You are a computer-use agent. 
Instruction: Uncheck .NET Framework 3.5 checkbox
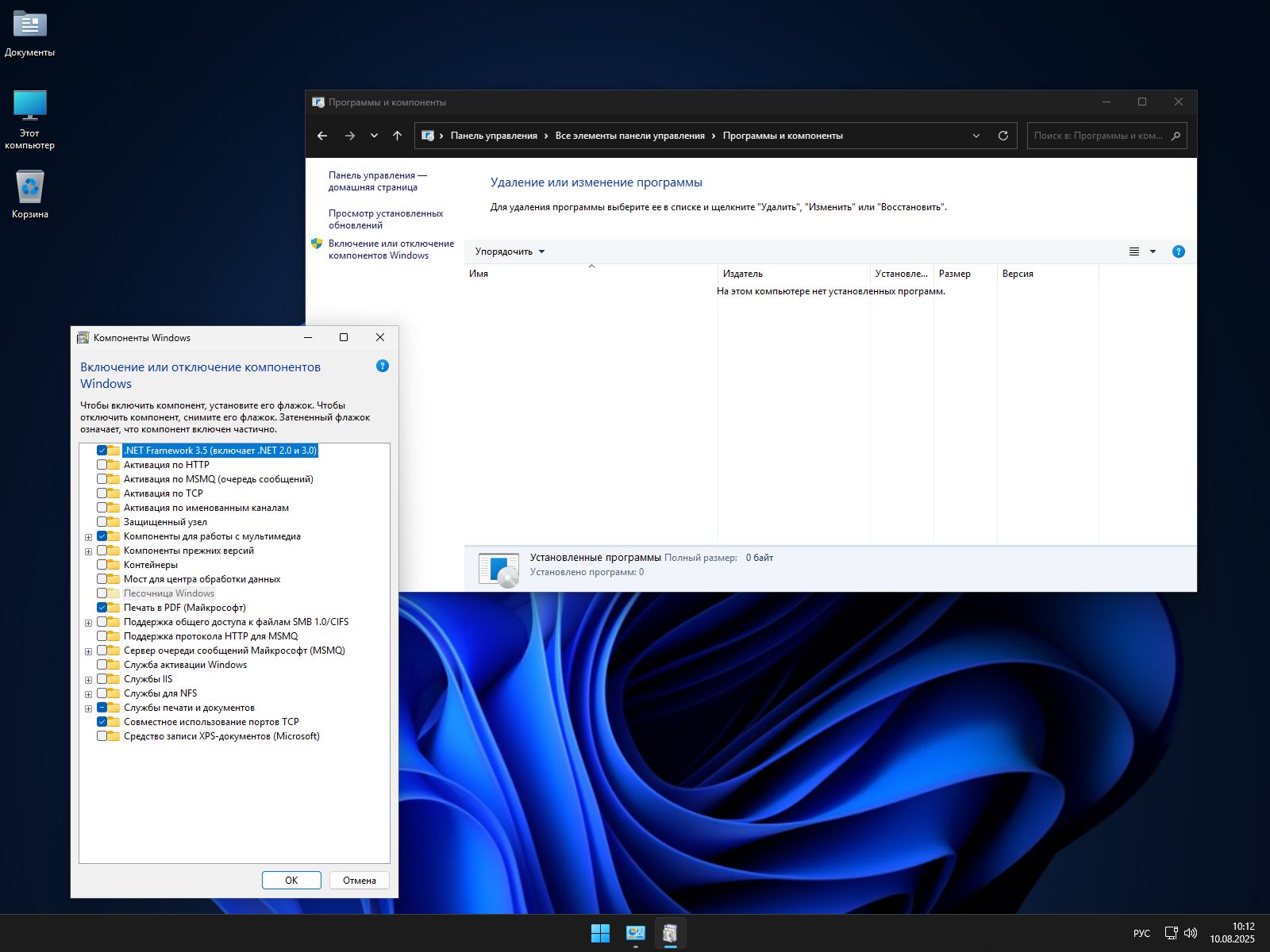click(102, 451)
